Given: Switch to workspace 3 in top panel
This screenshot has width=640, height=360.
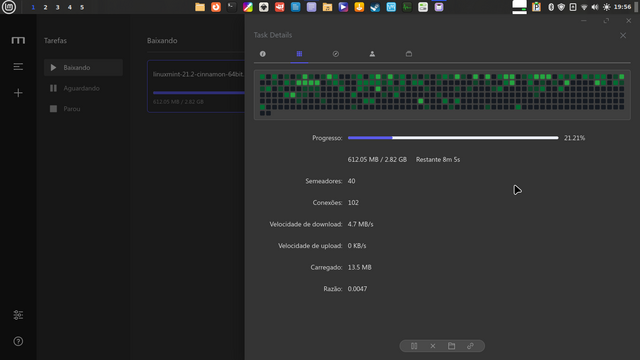Looking at the screenshot, I should [58, 7].
